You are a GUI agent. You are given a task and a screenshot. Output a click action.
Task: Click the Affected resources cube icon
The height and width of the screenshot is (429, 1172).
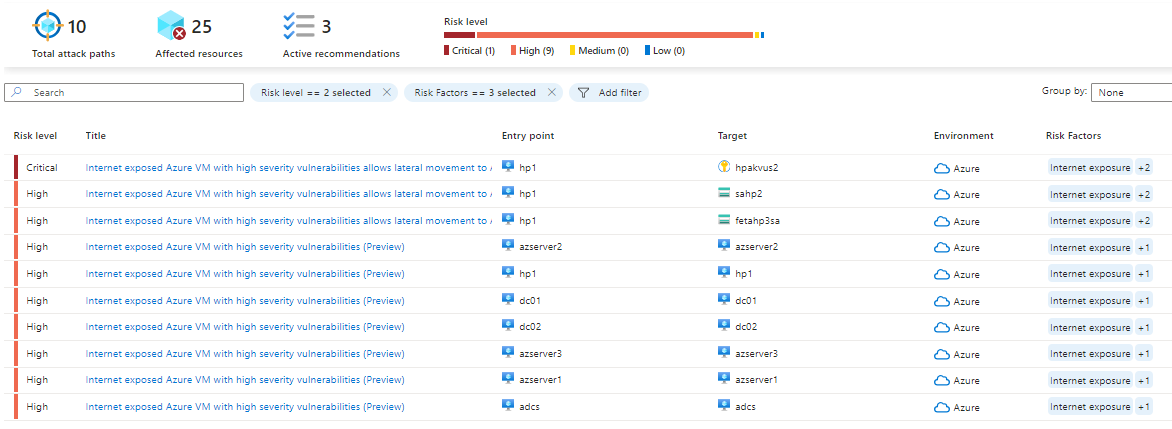tap(171, 26)
